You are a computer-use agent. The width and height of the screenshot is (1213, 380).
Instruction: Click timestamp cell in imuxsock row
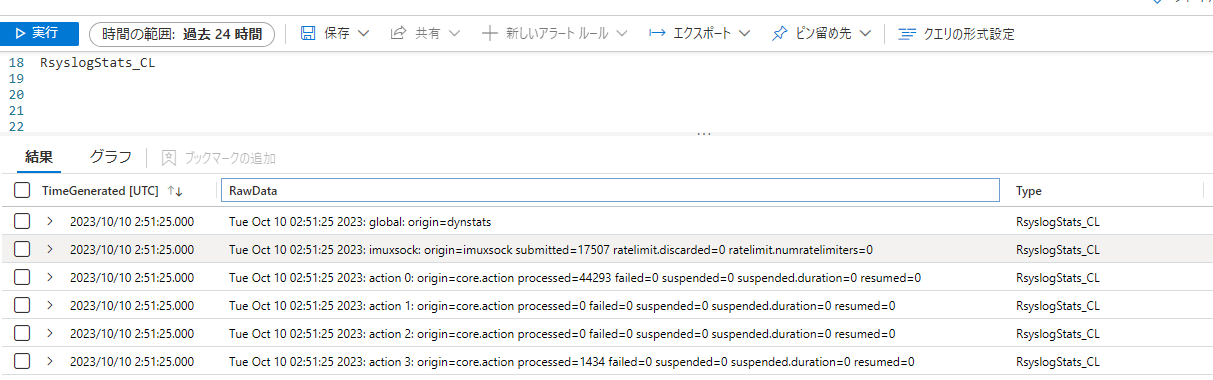coord(132,250)
